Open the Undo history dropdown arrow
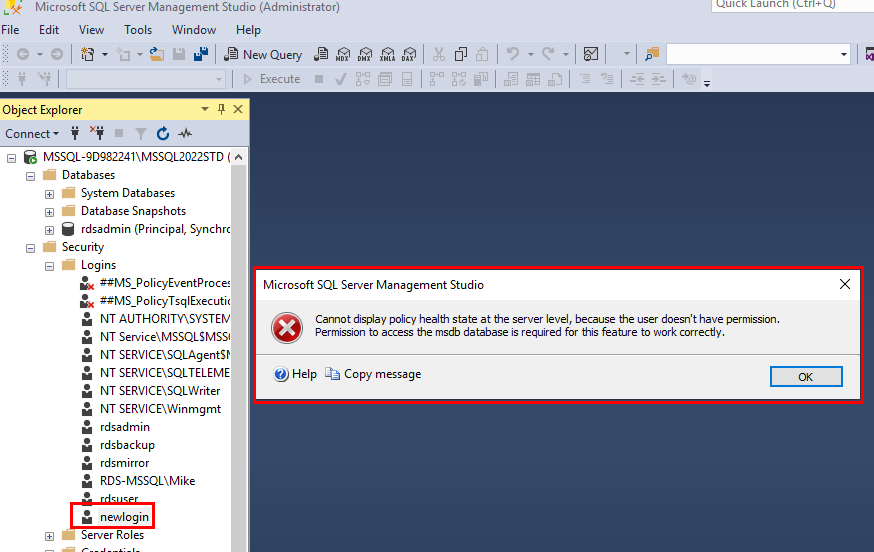The width and height of the screenshot is (874, 552). coord(531,55)
